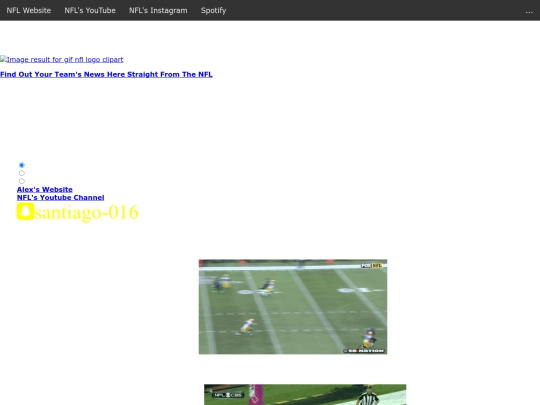Click the yellow Snapchat ghost icon
This screenshot has height=405, width=540.
25,211
